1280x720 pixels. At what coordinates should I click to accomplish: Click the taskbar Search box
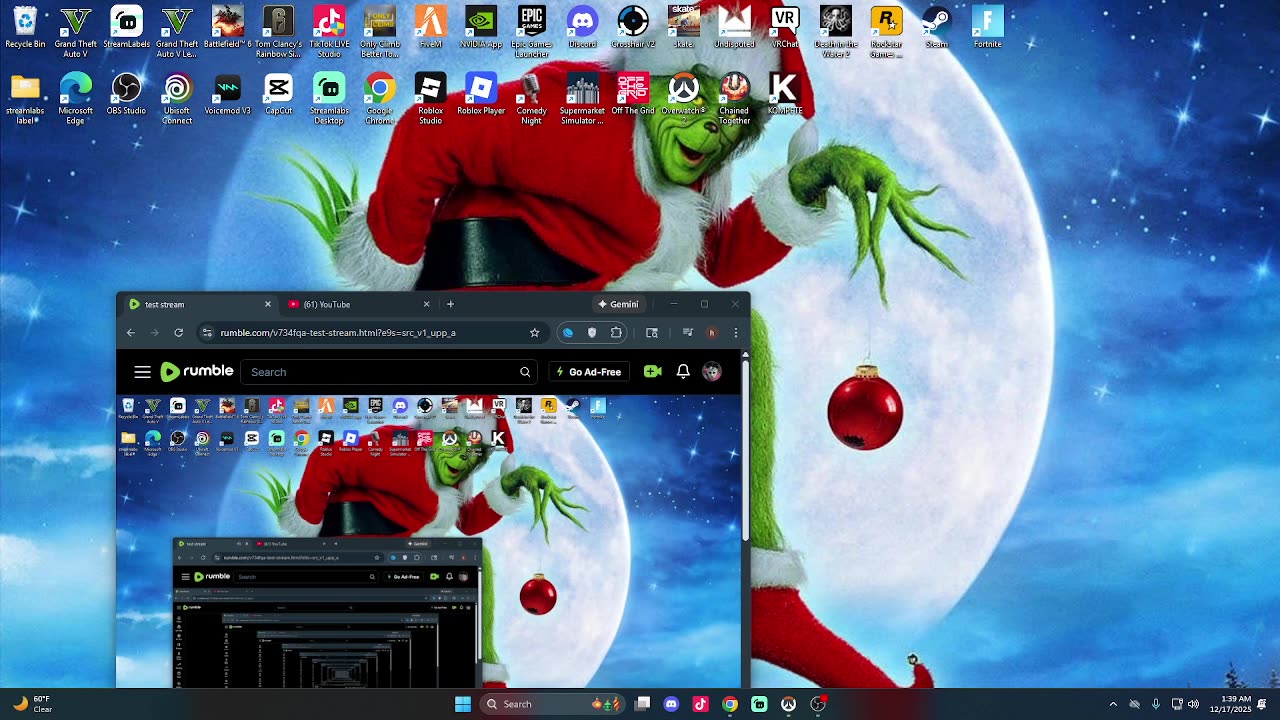[550, 704]
